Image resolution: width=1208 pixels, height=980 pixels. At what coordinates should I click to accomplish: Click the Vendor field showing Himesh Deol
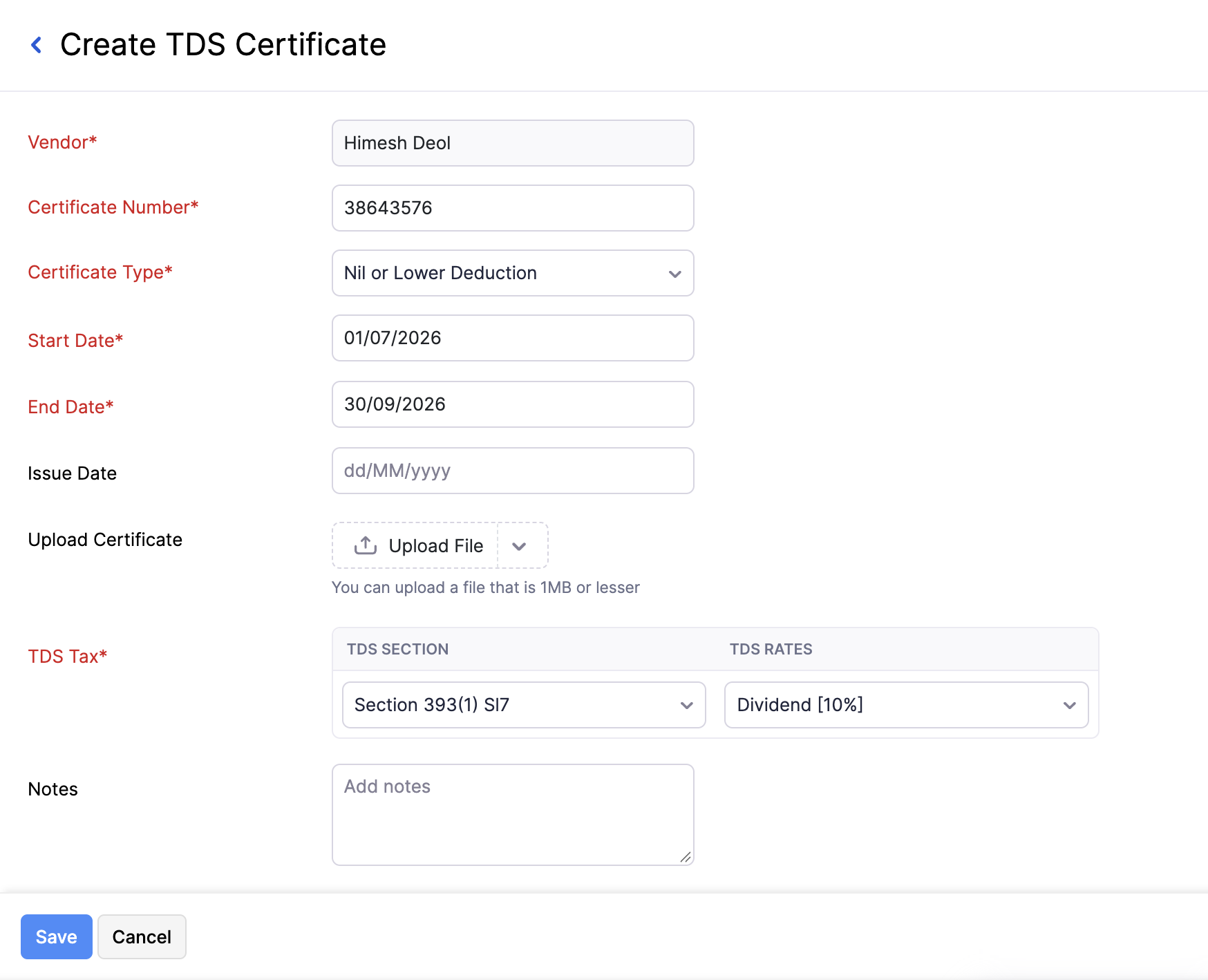point(513,143)
